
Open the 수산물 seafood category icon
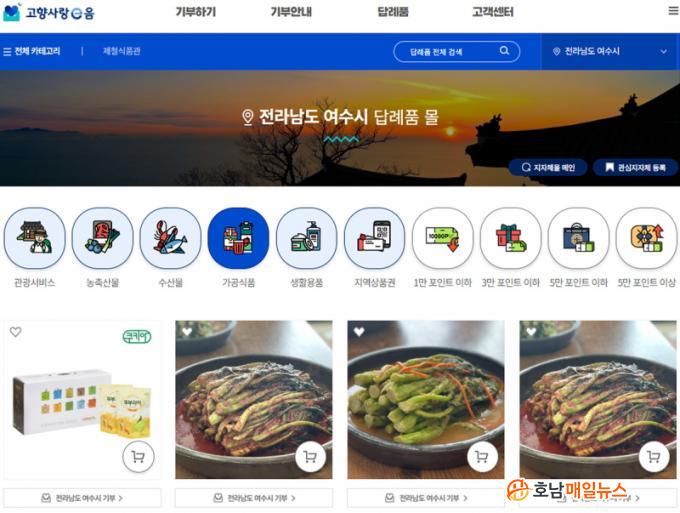tap(171, 238)
